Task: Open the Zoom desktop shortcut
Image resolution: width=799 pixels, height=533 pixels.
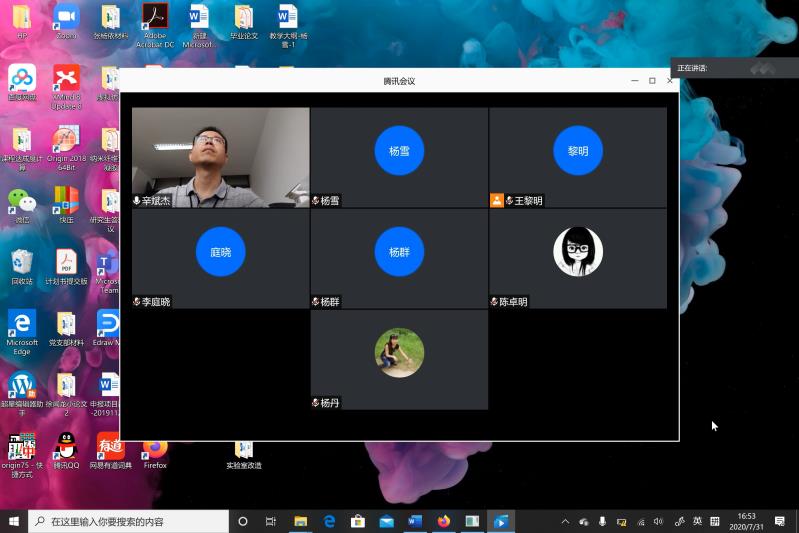Action: 66,17
